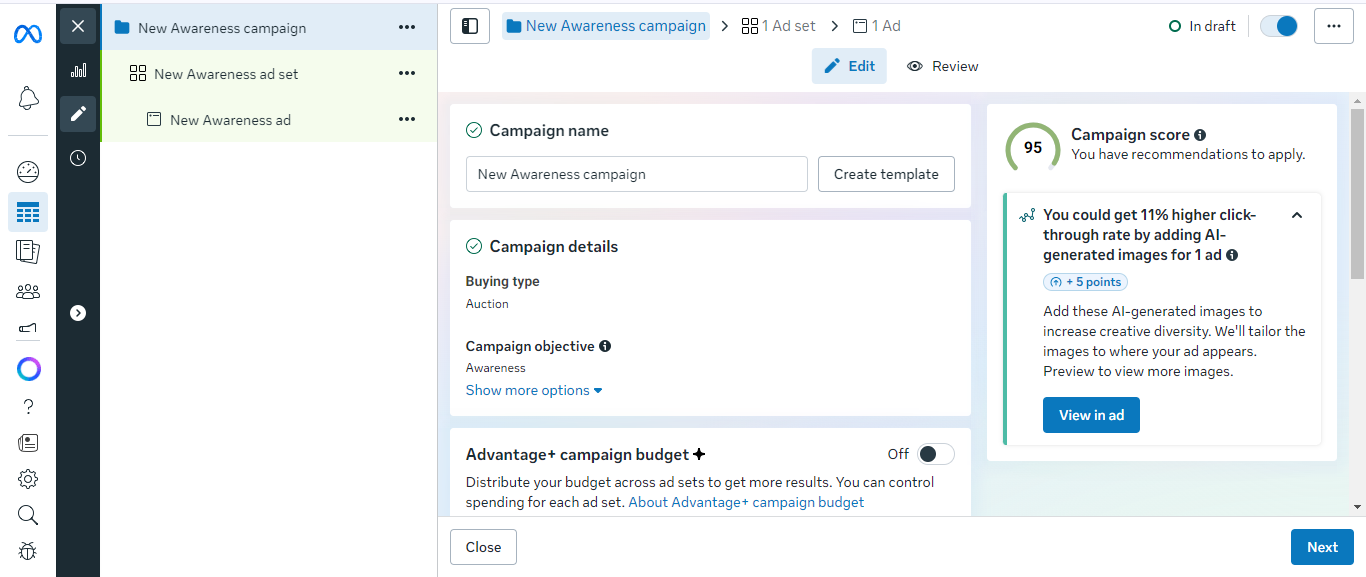Open the history clock icon
The image size is (1366, 577).
(x=78, y=158)
